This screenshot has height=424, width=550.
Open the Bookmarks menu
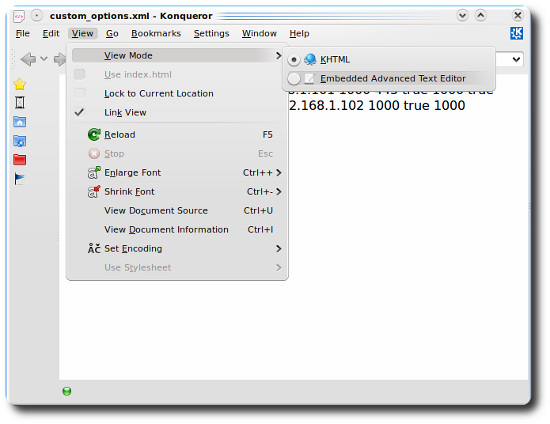point(156,33)
